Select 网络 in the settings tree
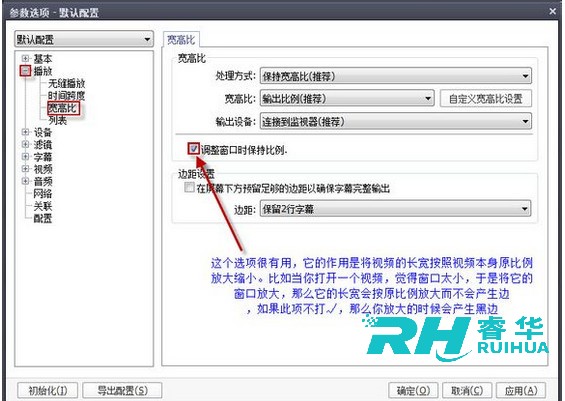This screenshot has width=565, height=401. coord(43,193)
